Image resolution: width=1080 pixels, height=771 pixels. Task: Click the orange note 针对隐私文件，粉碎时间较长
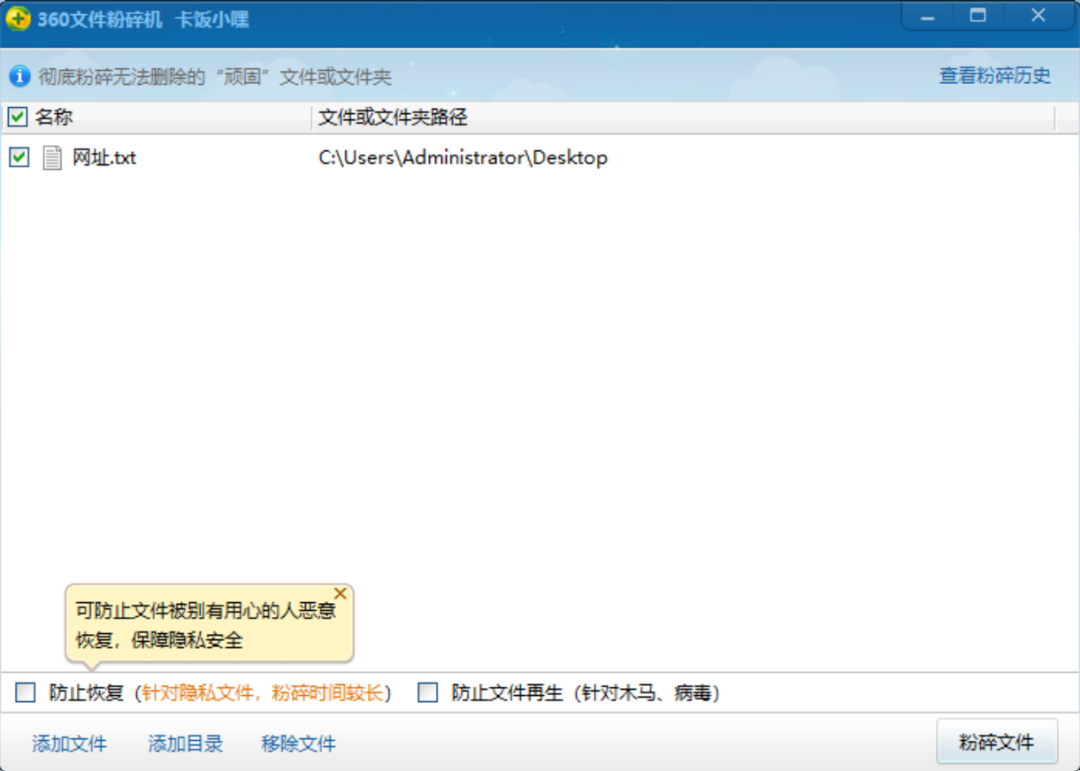262,692
